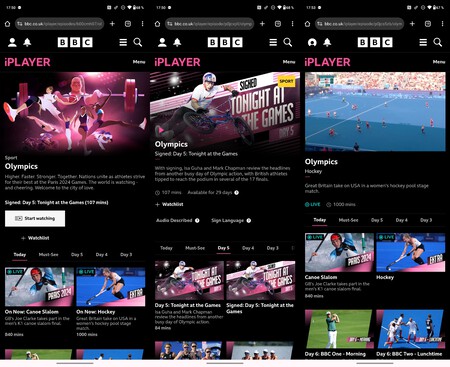Image resolution: width=450 pixels, height=367 pixels.
Task: Select Day 3 tab in the middle phone
Action: click(273, 248)
